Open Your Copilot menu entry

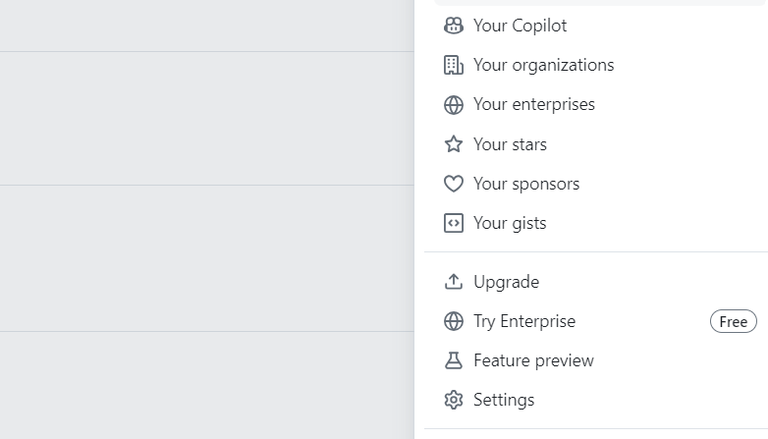point(520,26)
